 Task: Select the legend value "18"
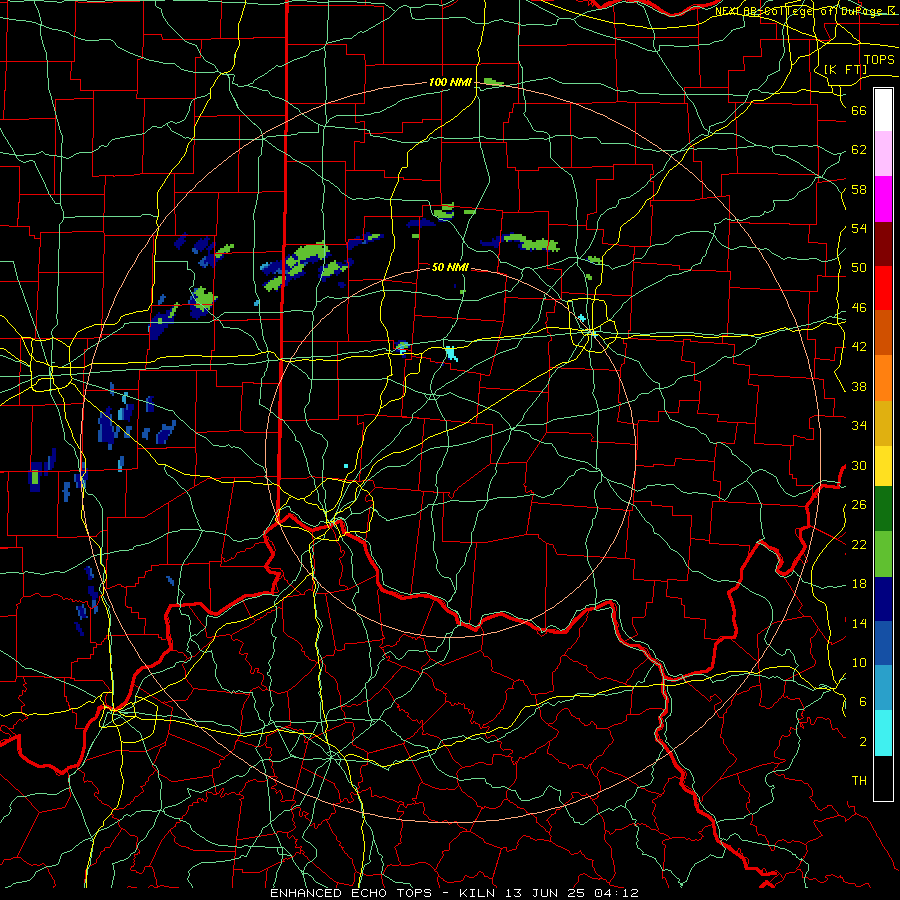(859, 584)
